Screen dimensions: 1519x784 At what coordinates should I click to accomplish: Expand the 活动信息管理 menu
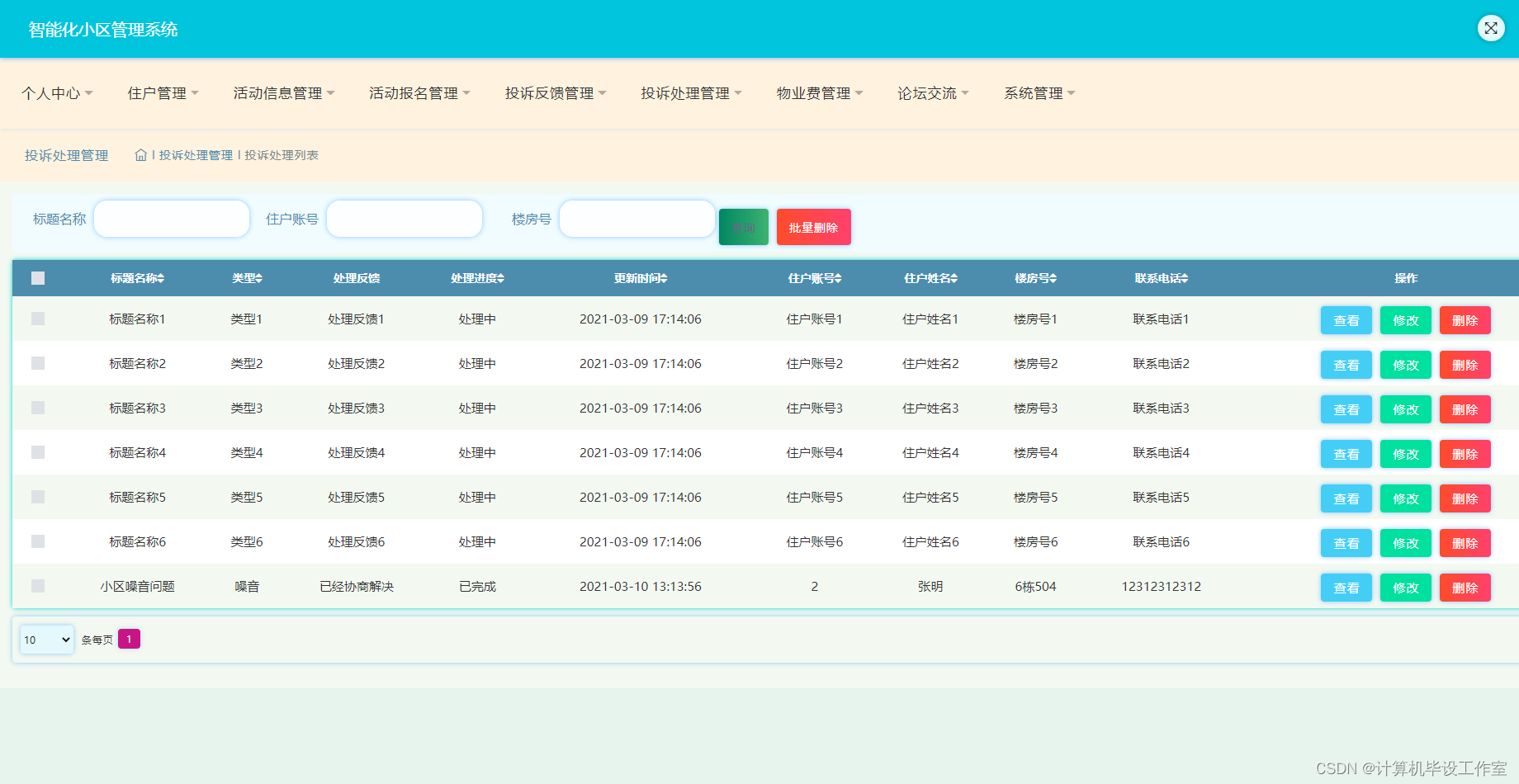click(x=283, y=93)
